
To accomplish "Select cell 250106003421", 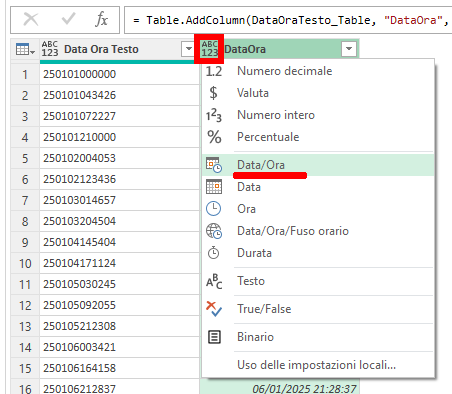I will (119, 347).
